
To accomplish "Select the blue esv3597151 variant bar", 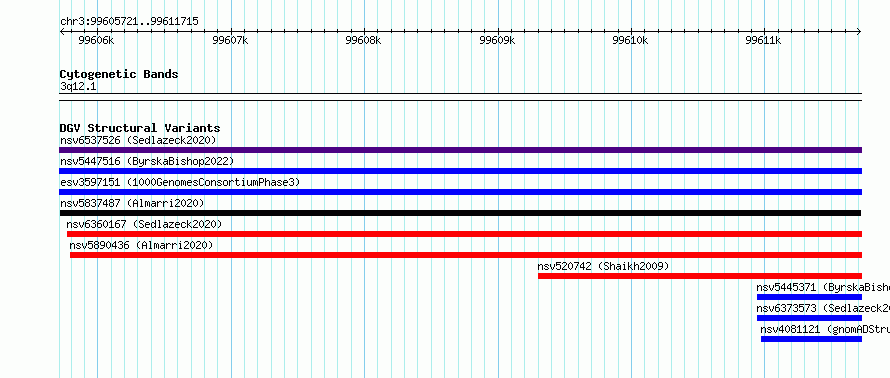I will 460,192.
